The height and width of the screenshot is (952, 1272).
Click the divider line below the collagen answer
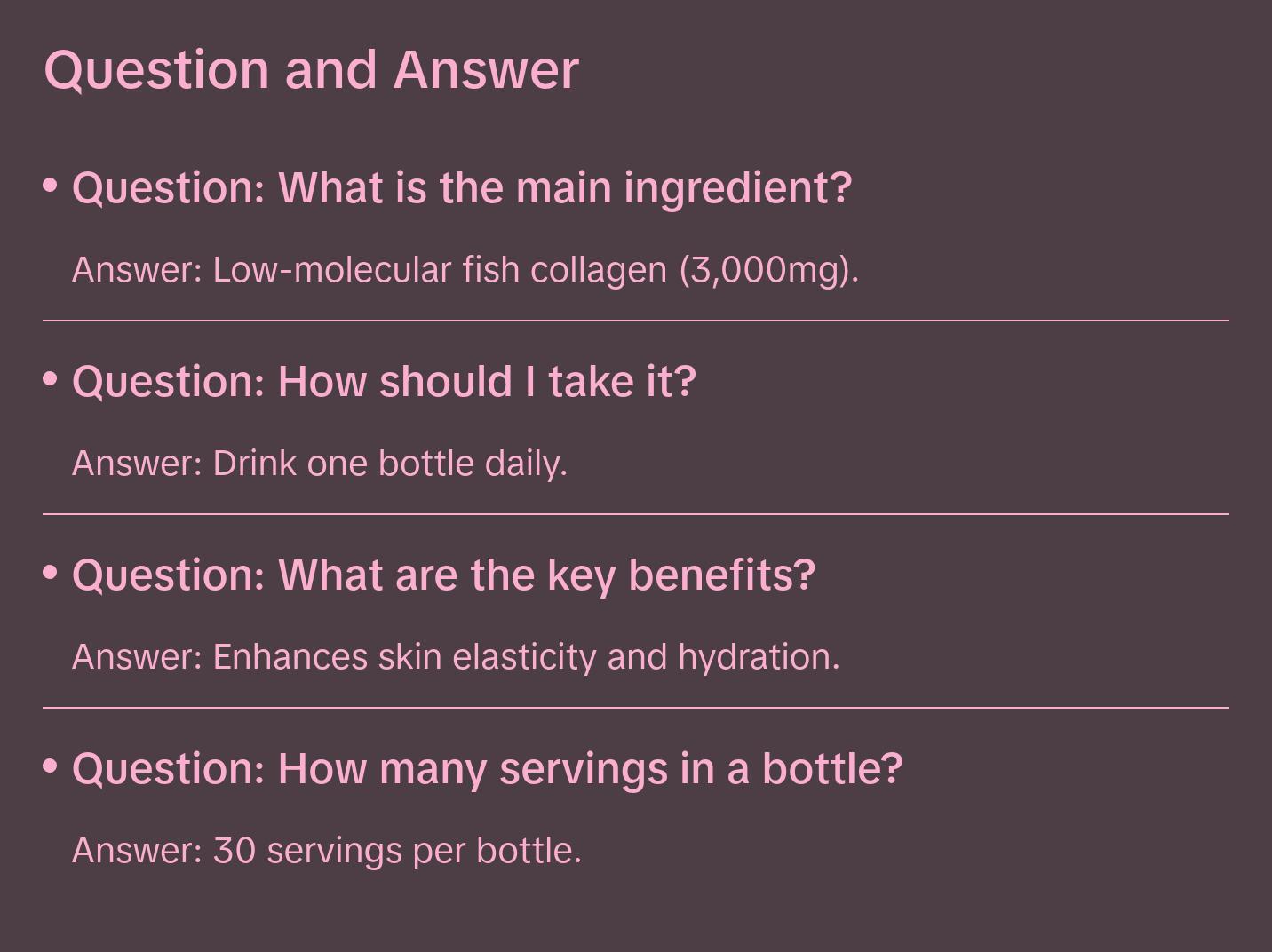point(636,320)
